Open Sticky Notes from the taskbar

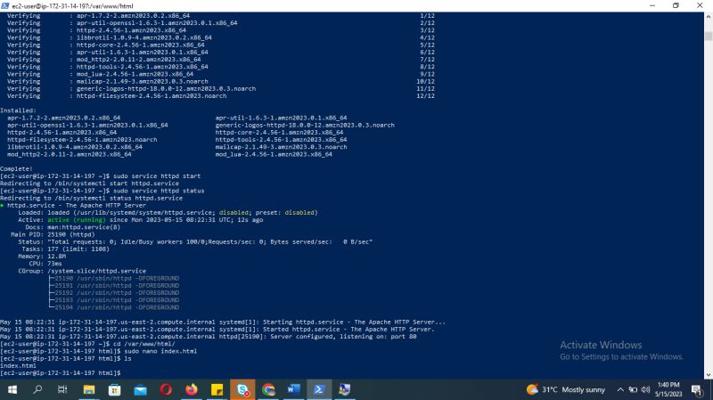217,390
